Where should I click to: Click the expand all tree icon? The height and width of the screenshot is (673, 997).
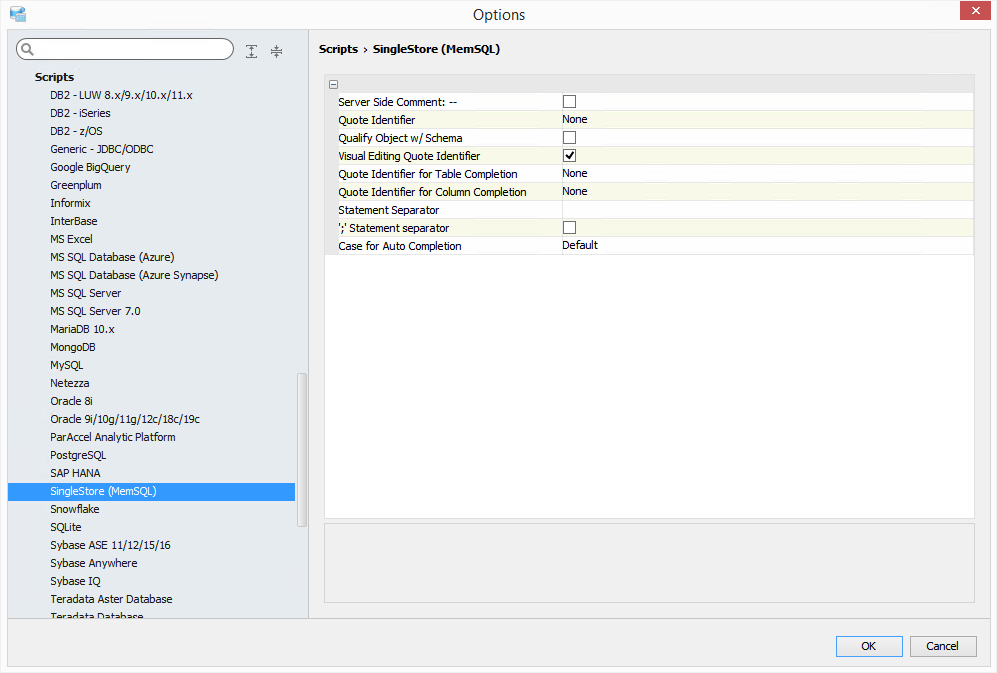pos(251,51)
